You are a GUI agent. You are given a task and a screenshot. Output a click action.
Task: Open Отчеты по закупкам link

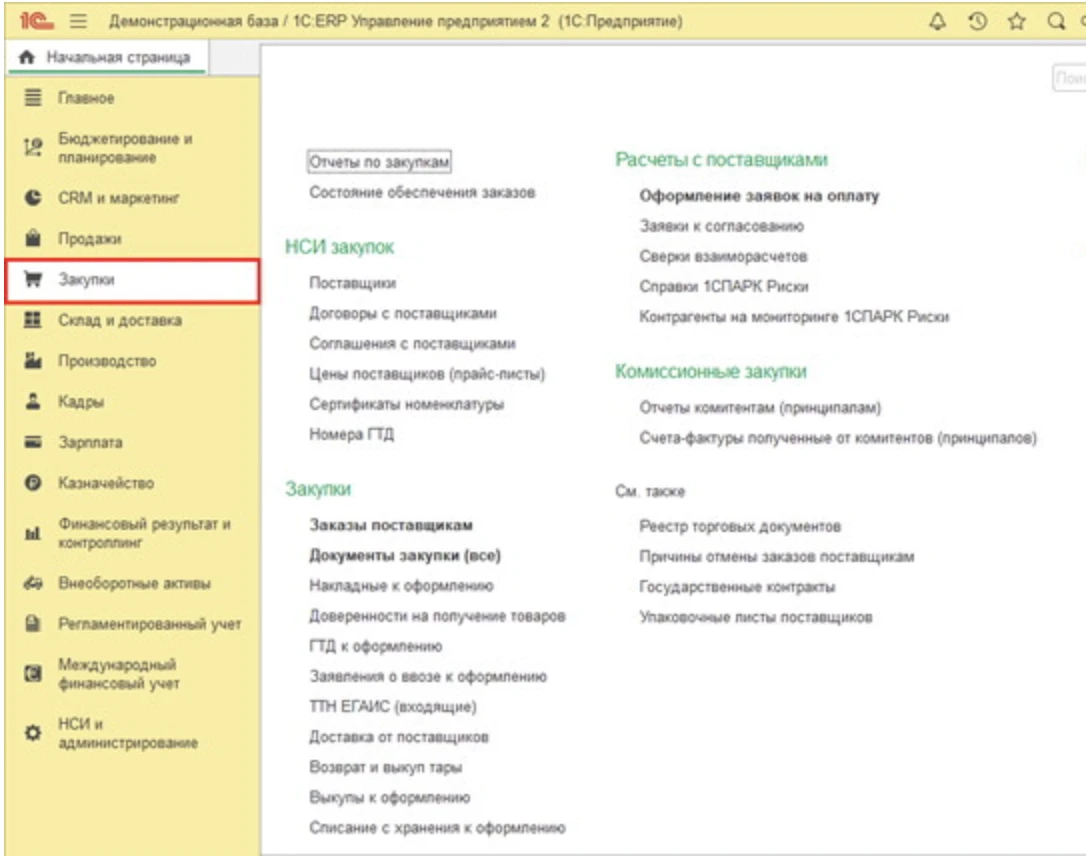(x=382, y=162)
